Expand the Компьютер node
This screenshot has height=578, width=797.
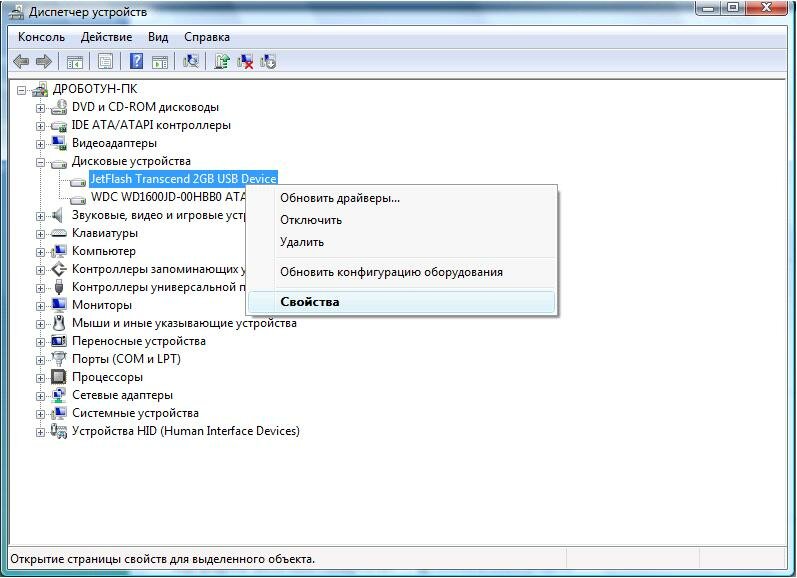(x=40, y=252)
